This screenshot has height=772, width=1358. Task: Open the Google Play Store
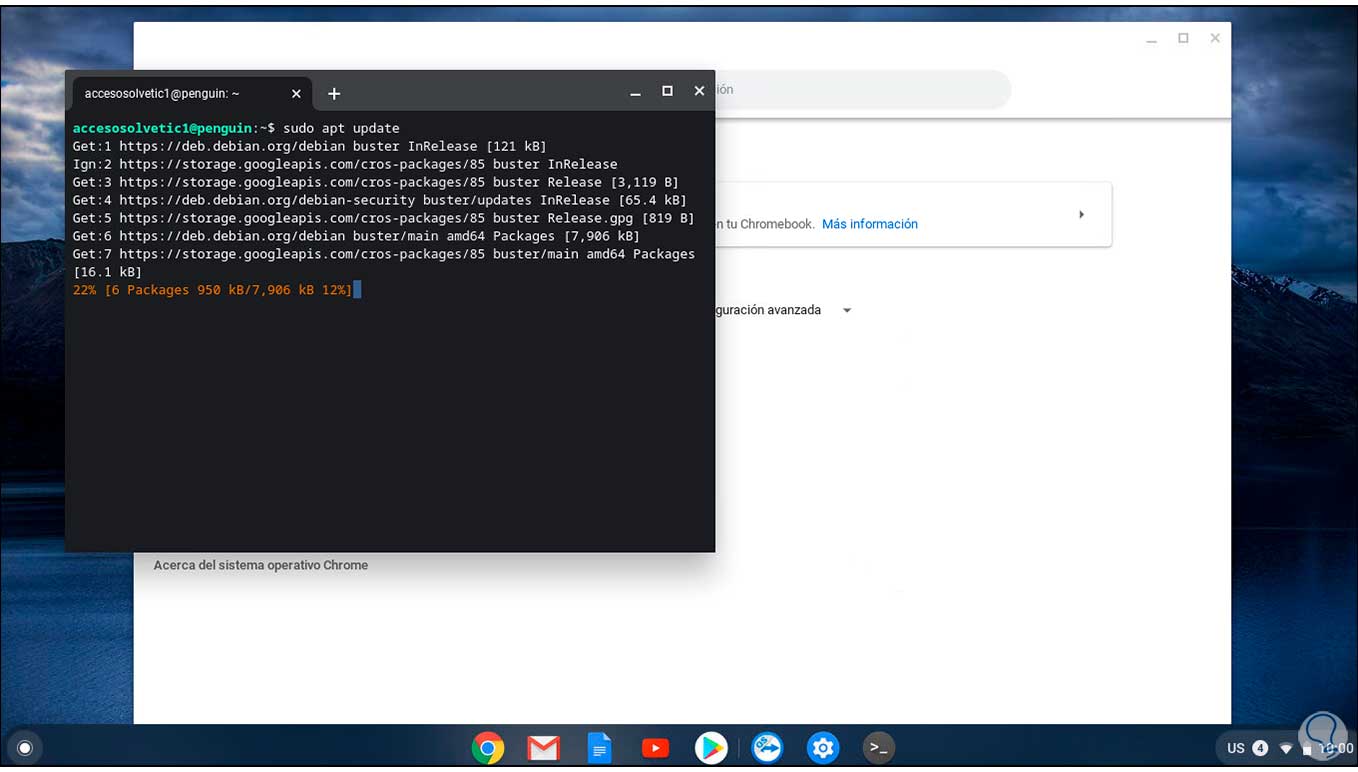[x=711, y=747]
